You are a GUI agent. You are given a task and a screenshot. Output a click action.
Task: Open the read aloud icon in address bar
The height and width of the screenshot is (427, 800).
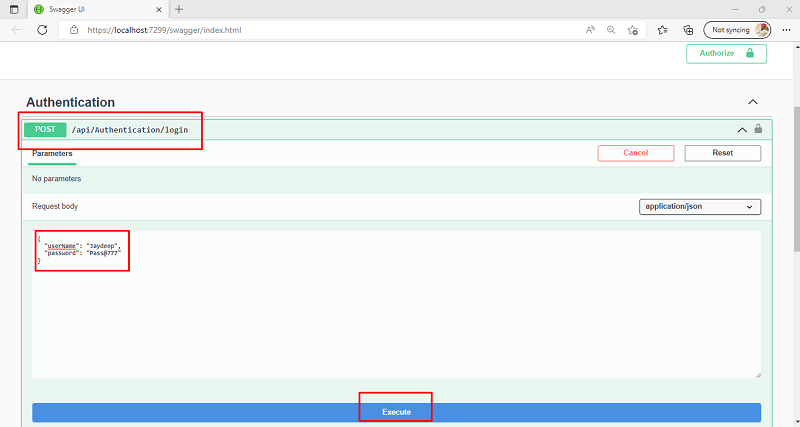[591, 30]
